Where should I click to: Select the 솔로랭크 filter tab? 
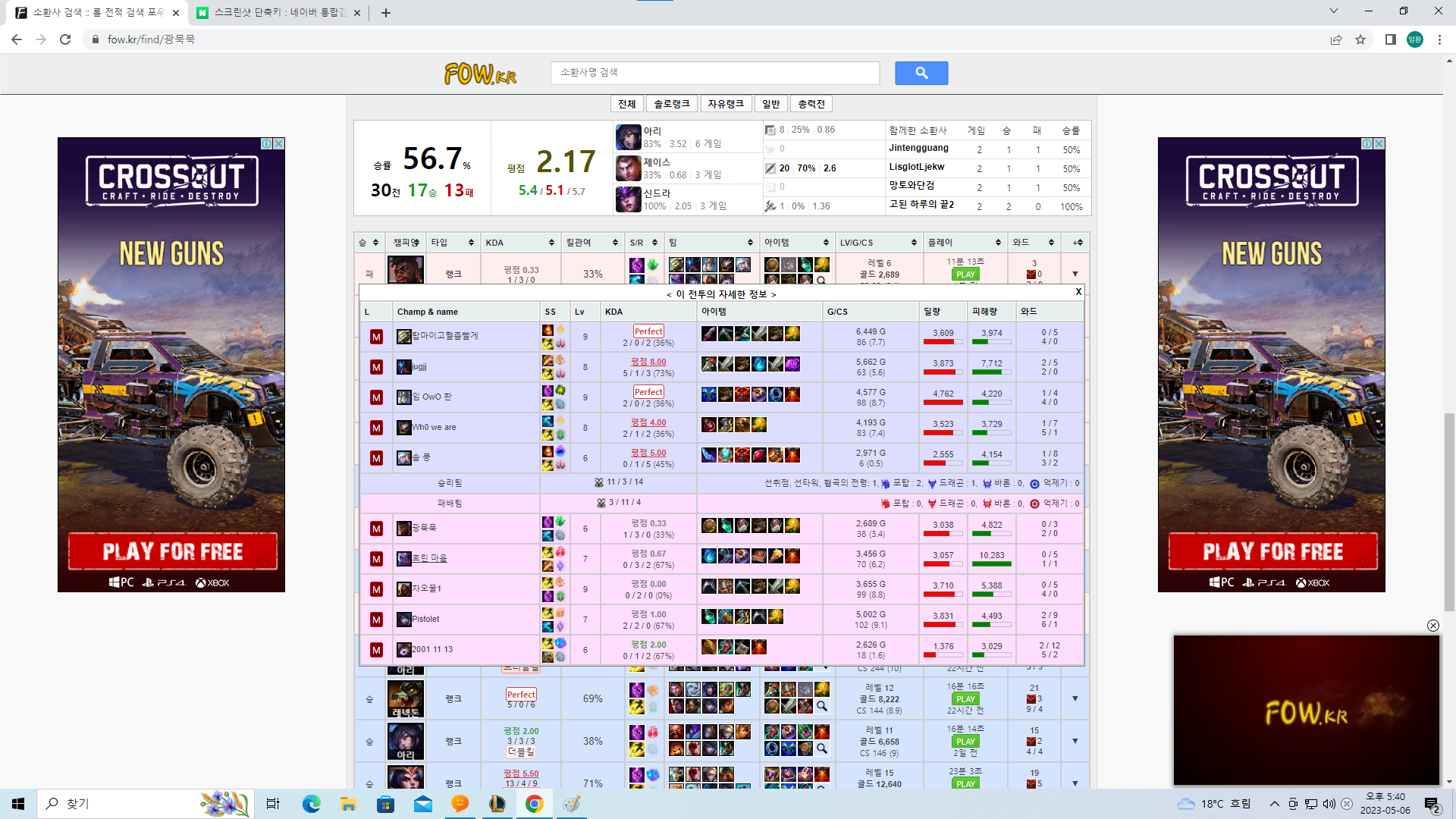pyautogui.click(x=672, y=104)
